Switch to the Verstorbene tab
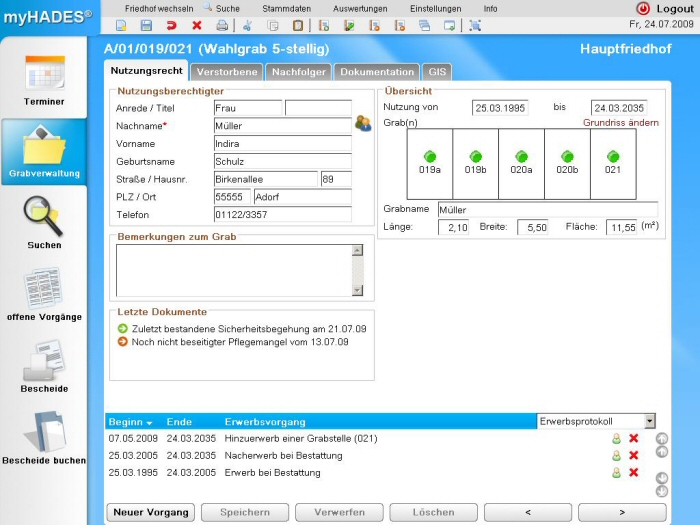 [x=227, y=72]
